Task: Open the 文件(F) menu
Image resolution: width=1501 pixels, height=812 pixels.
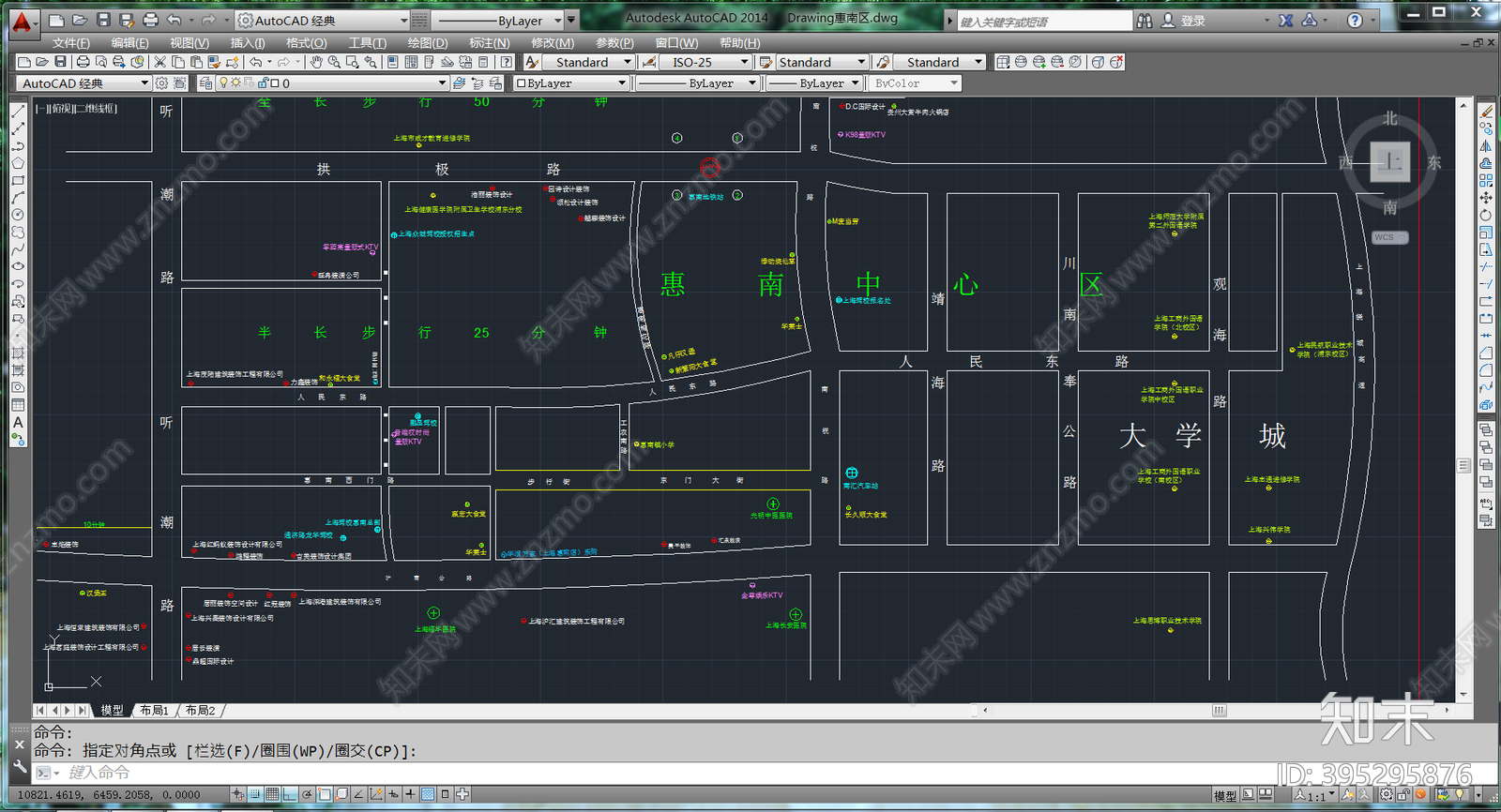Action: [71, 42]
